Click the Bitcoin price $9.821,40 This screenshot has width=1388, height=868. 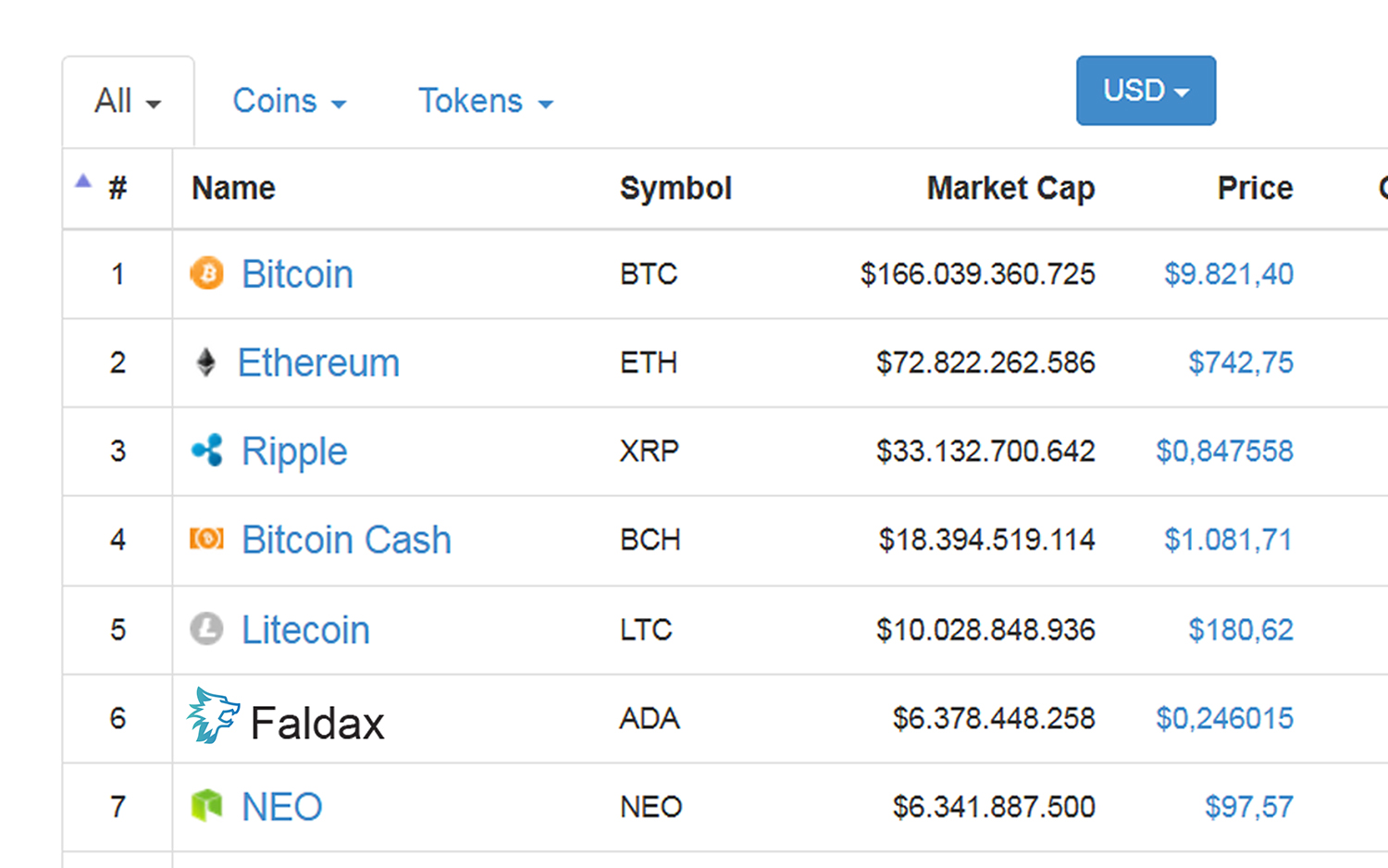[x=1228, y=274]
